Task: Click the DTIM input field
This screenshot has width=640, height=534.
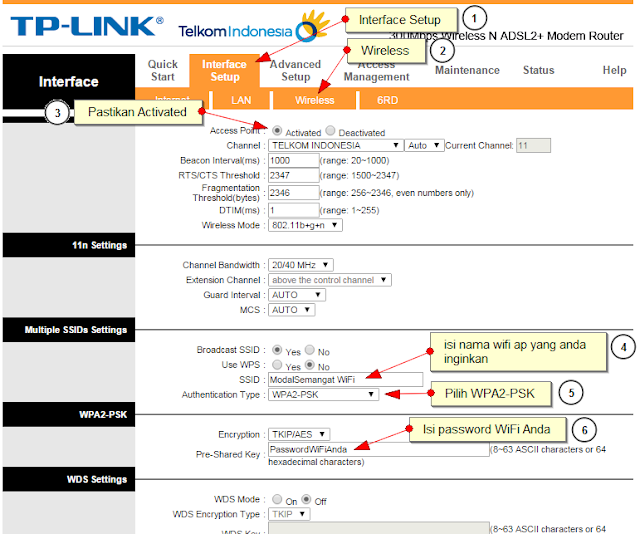Action: pyautogui.click(x=293, y=210)
